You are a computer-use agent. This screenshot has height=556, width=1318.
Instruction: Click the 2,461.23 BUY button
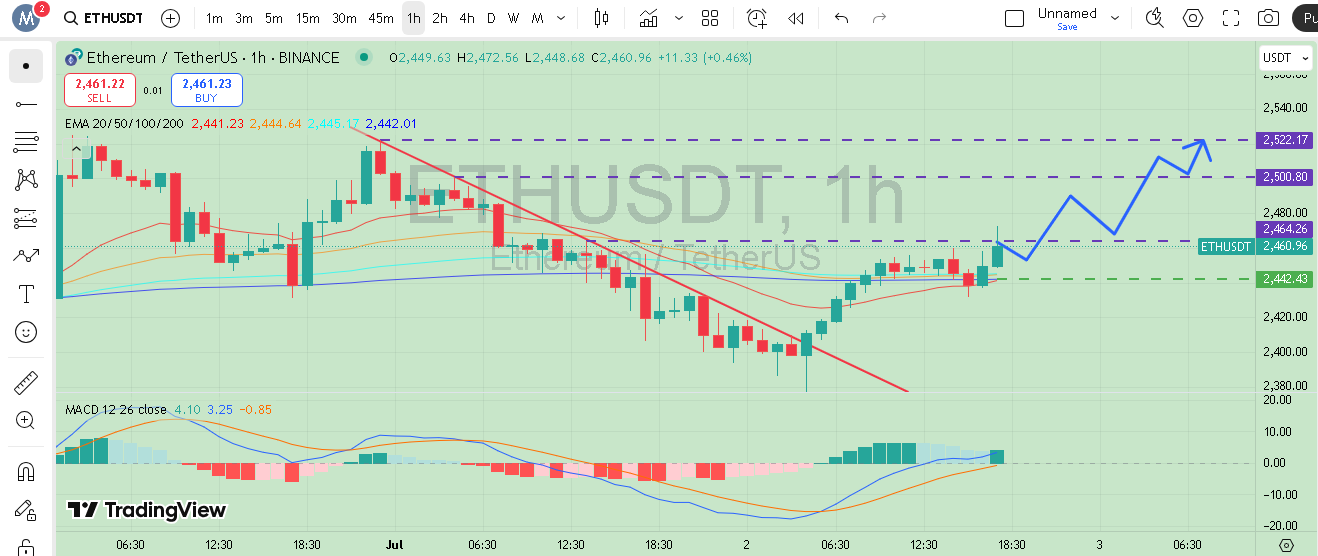click(x=206, y=90)
